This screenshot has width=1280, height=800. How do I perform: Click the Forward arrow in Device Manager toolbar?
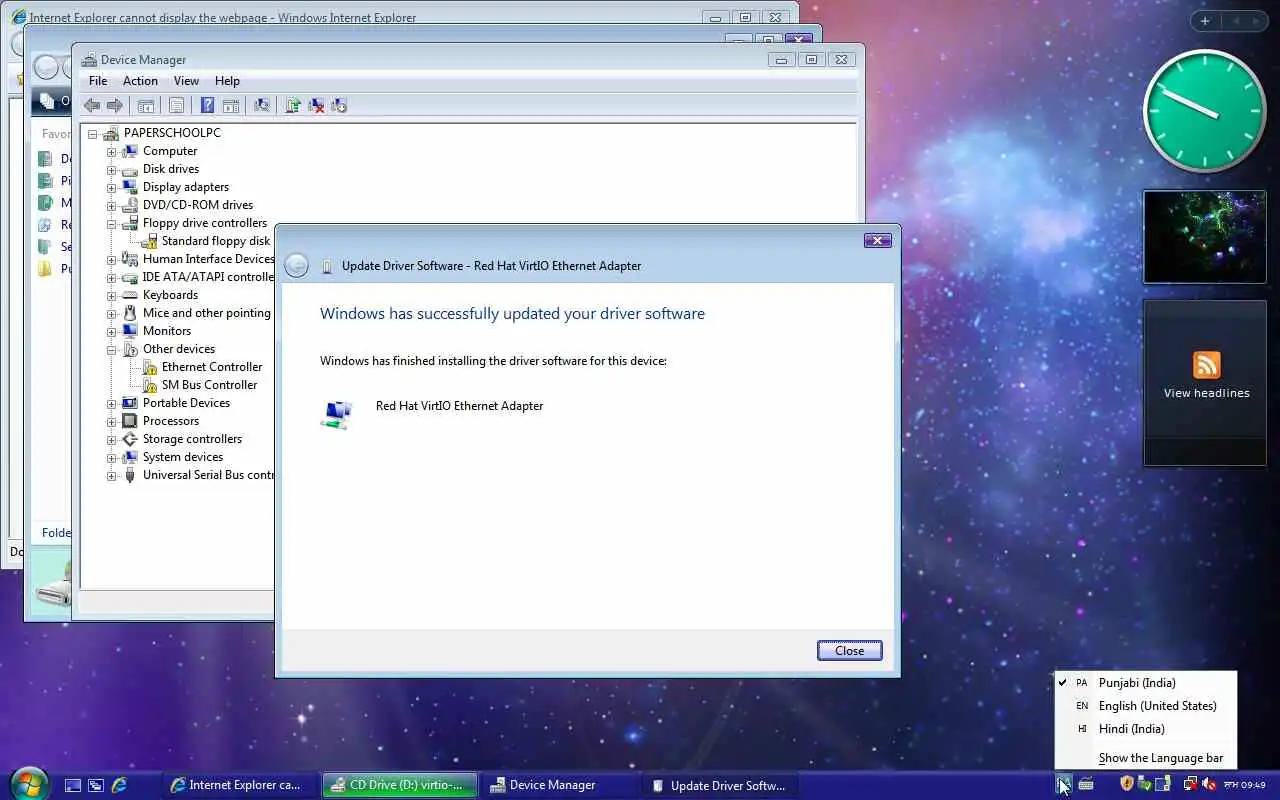pyautogui.click(x=115, y=105)
